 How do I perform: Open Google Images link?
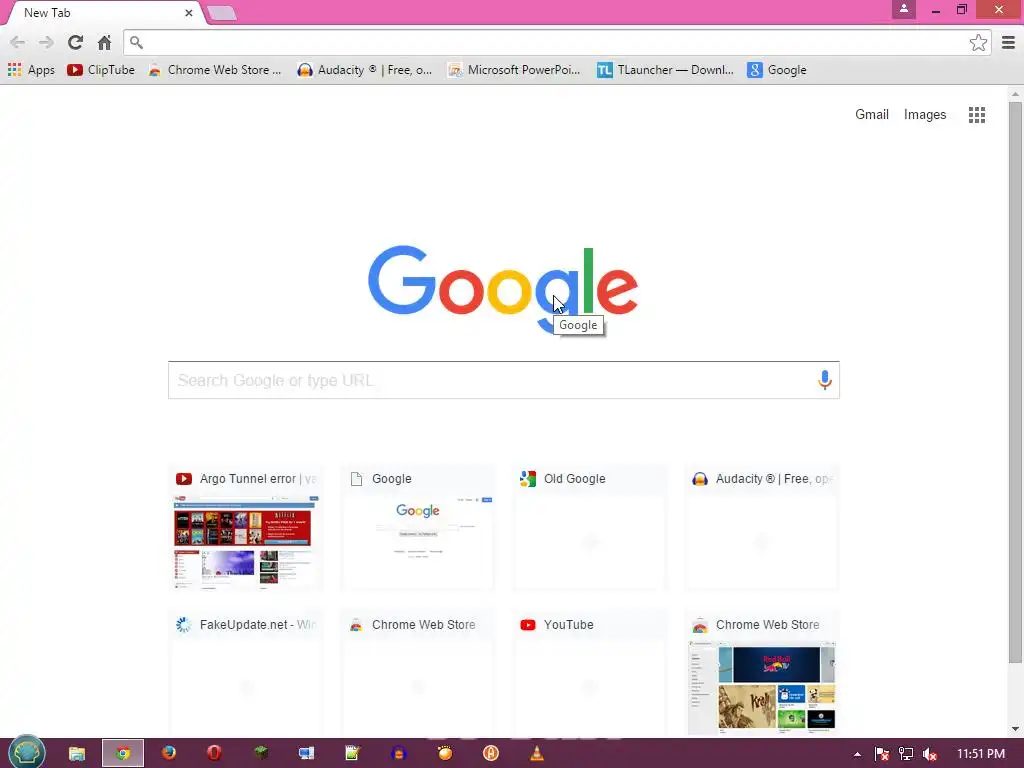[925, 115]
